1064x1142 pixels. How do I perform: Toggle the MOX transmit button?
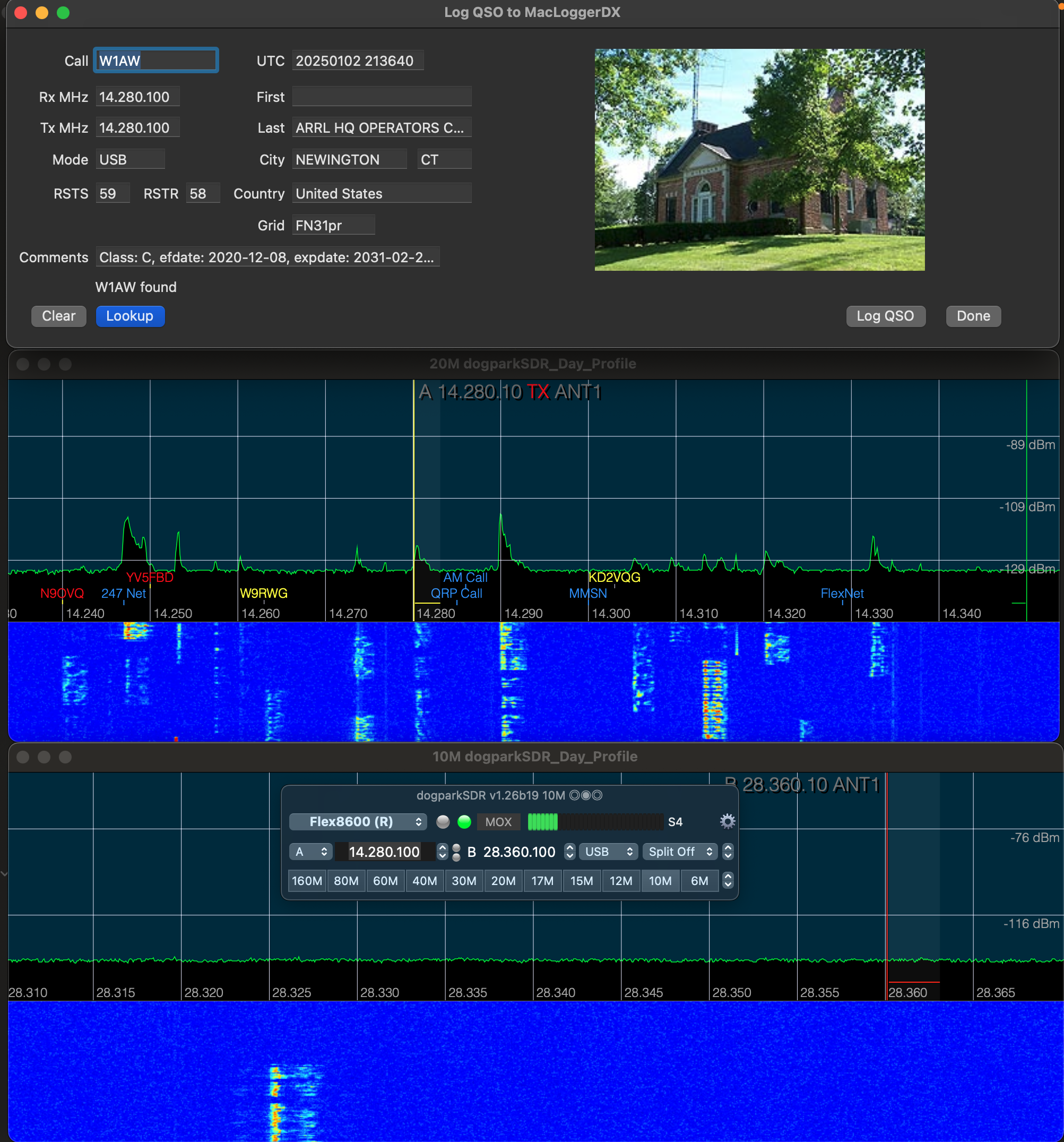[x=498, y=821]
